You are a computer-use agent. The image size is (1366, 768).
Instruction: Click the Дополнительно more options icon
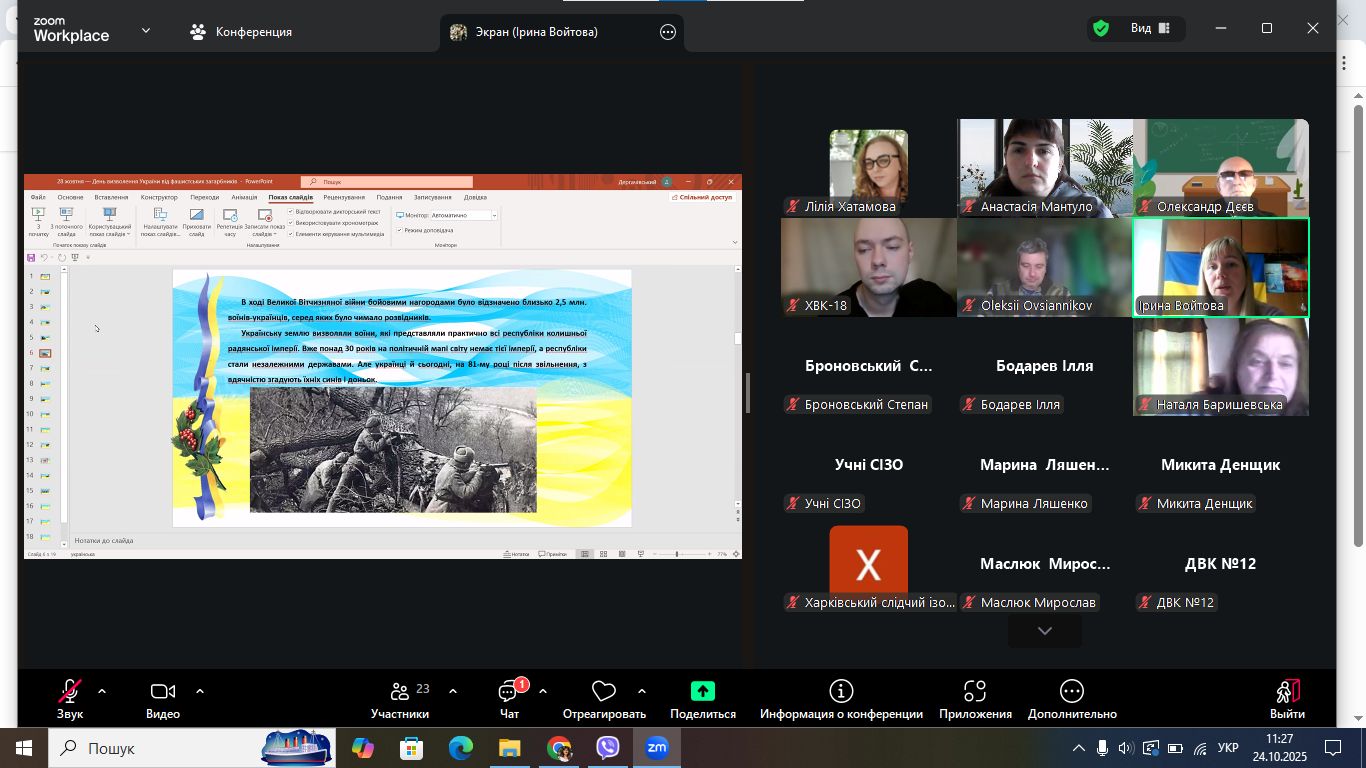coord(1071,692)
